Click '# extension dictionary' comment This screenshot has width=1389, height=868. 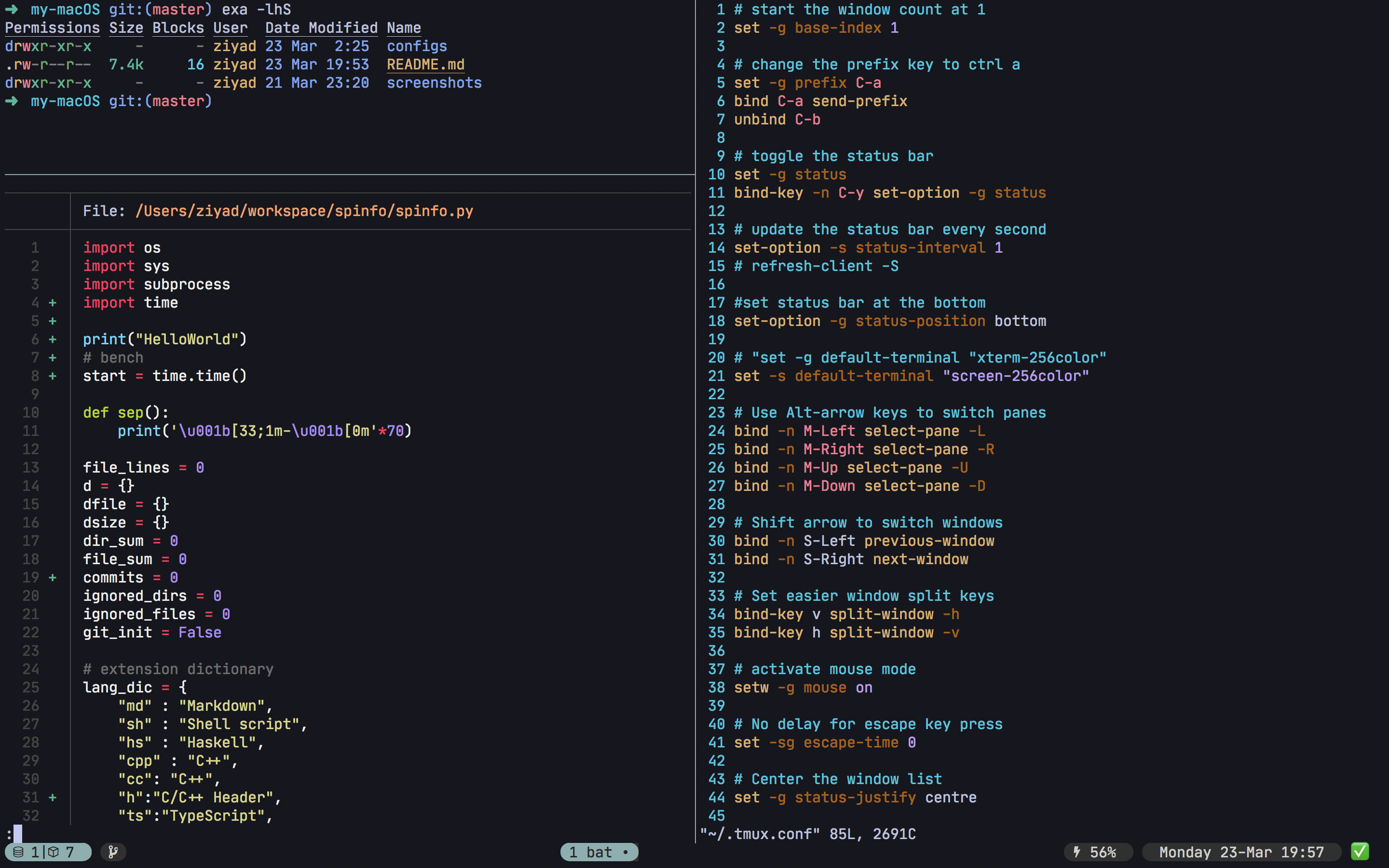click(178, 669)
